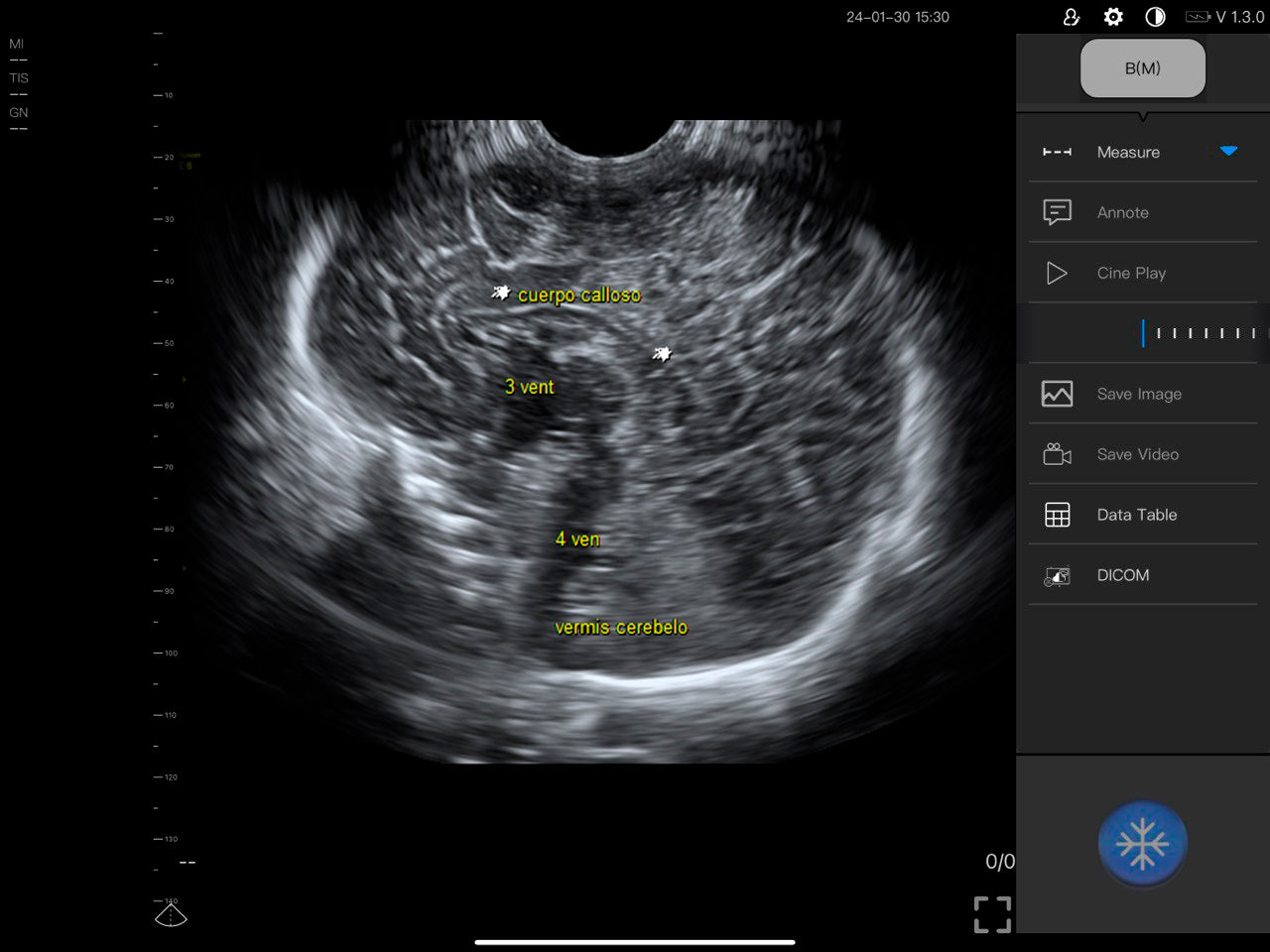Image resolution: width=1270 pixels, height=952 pixels.
Task: Click the Save Video camera icon
Action: (x=1057, y=454)
